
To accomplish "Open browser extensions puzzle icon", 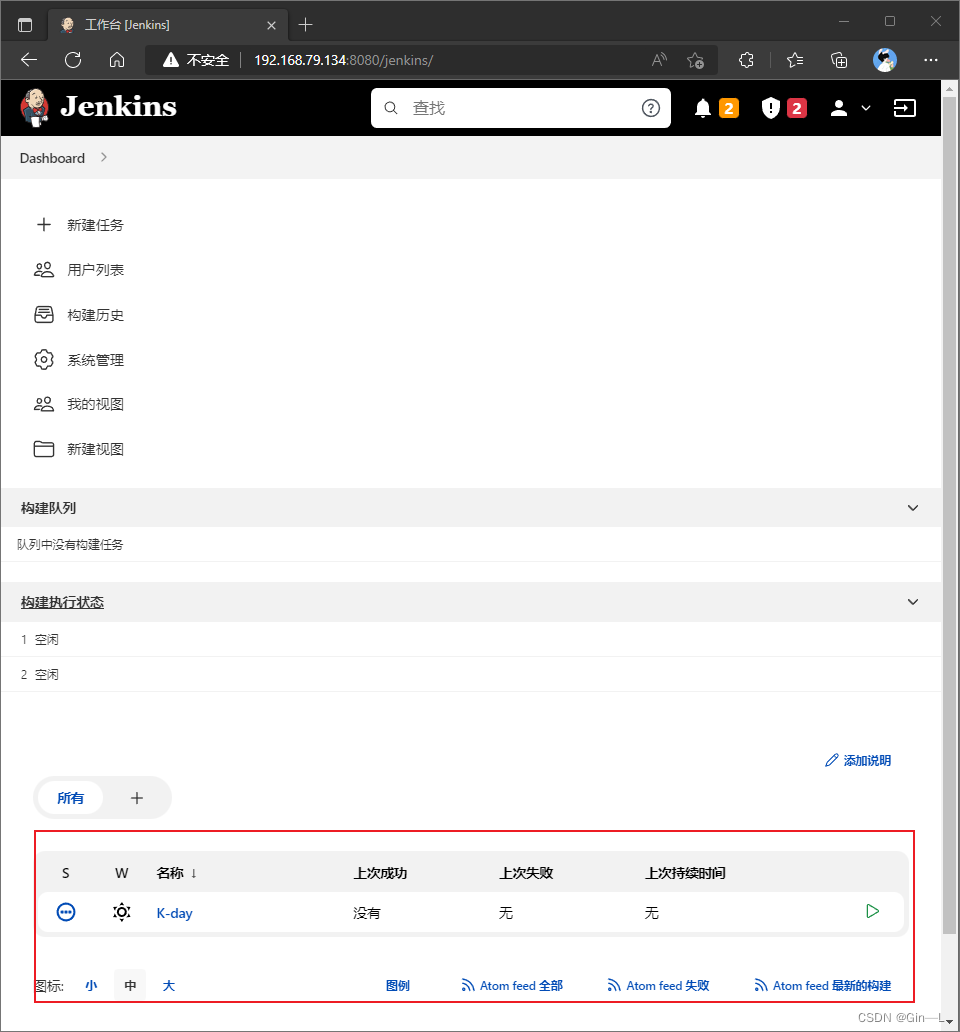I will (746, 60).
